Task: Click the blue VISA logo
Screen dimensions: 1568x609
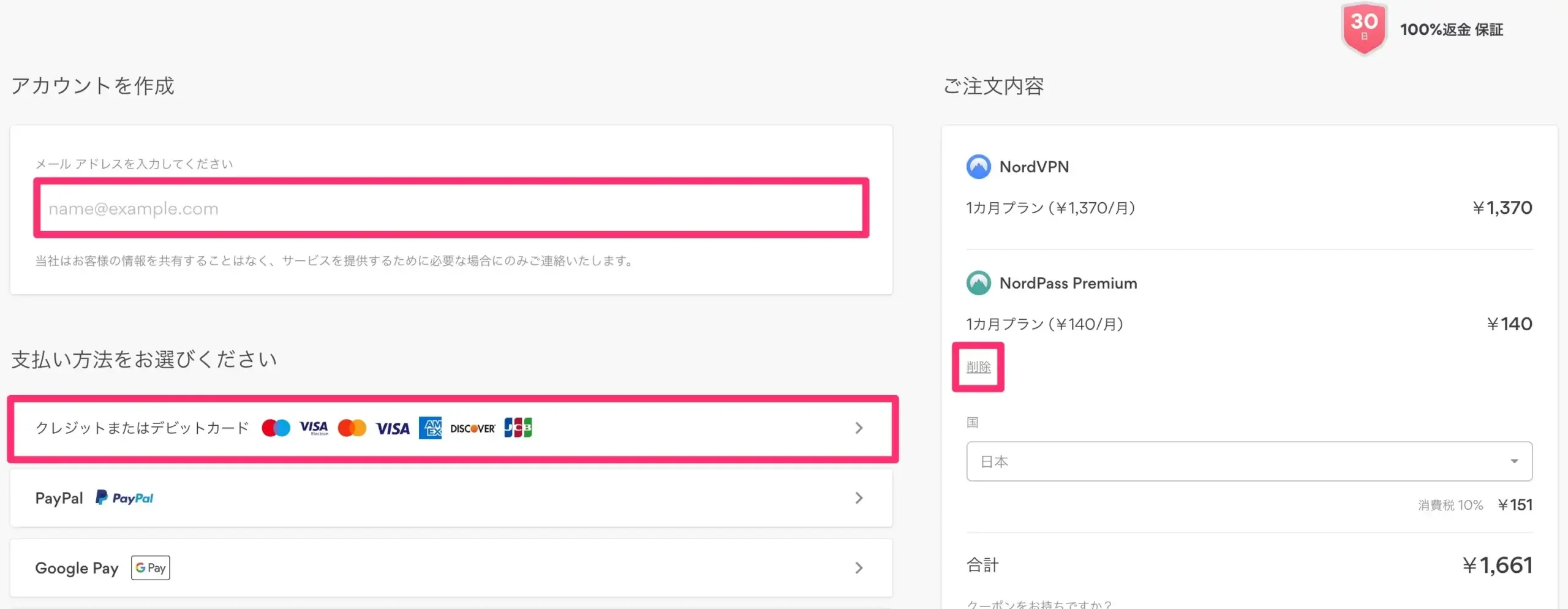Action: point(393,428)
